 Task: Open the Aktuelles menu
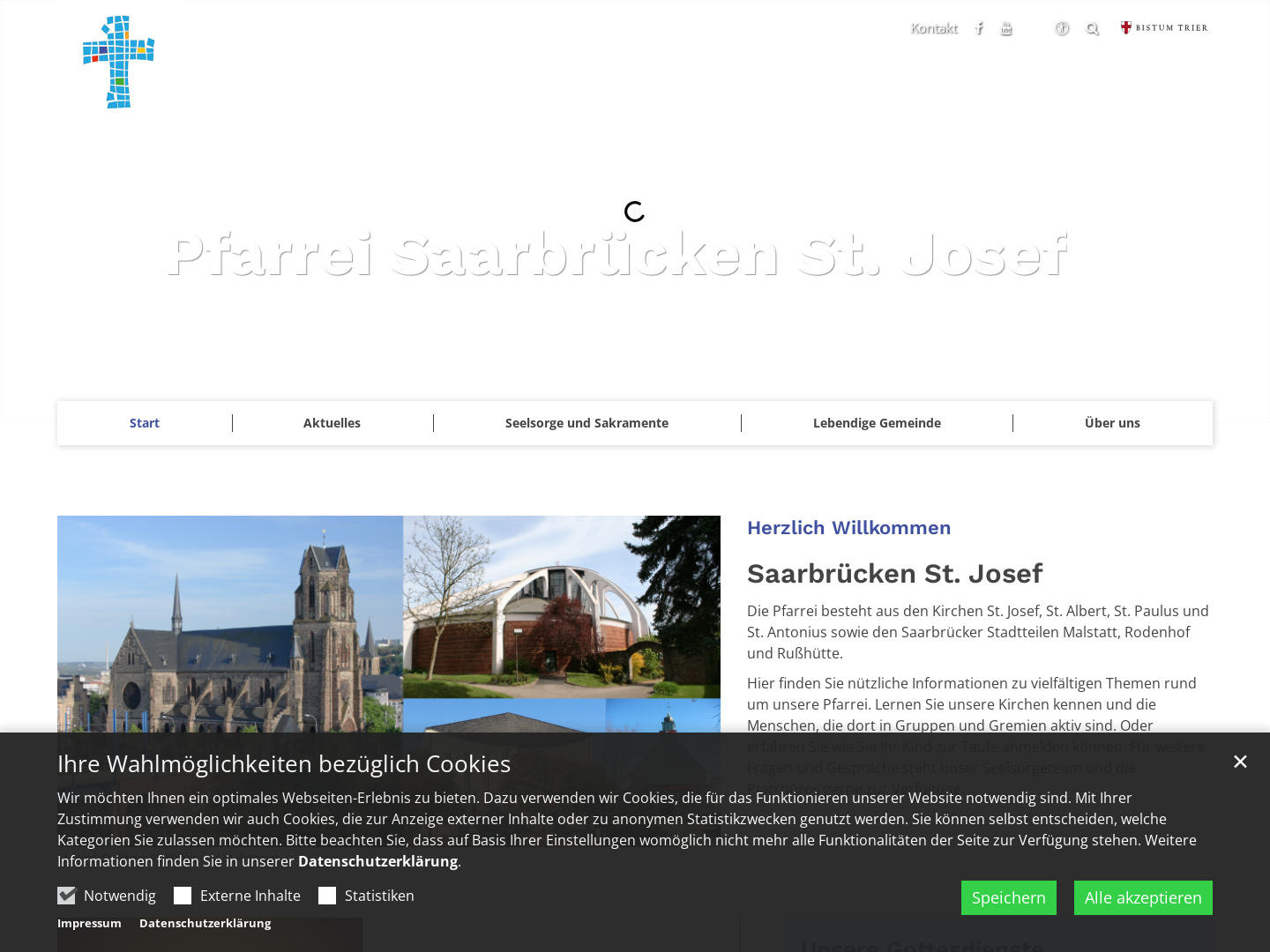(332, 423)
